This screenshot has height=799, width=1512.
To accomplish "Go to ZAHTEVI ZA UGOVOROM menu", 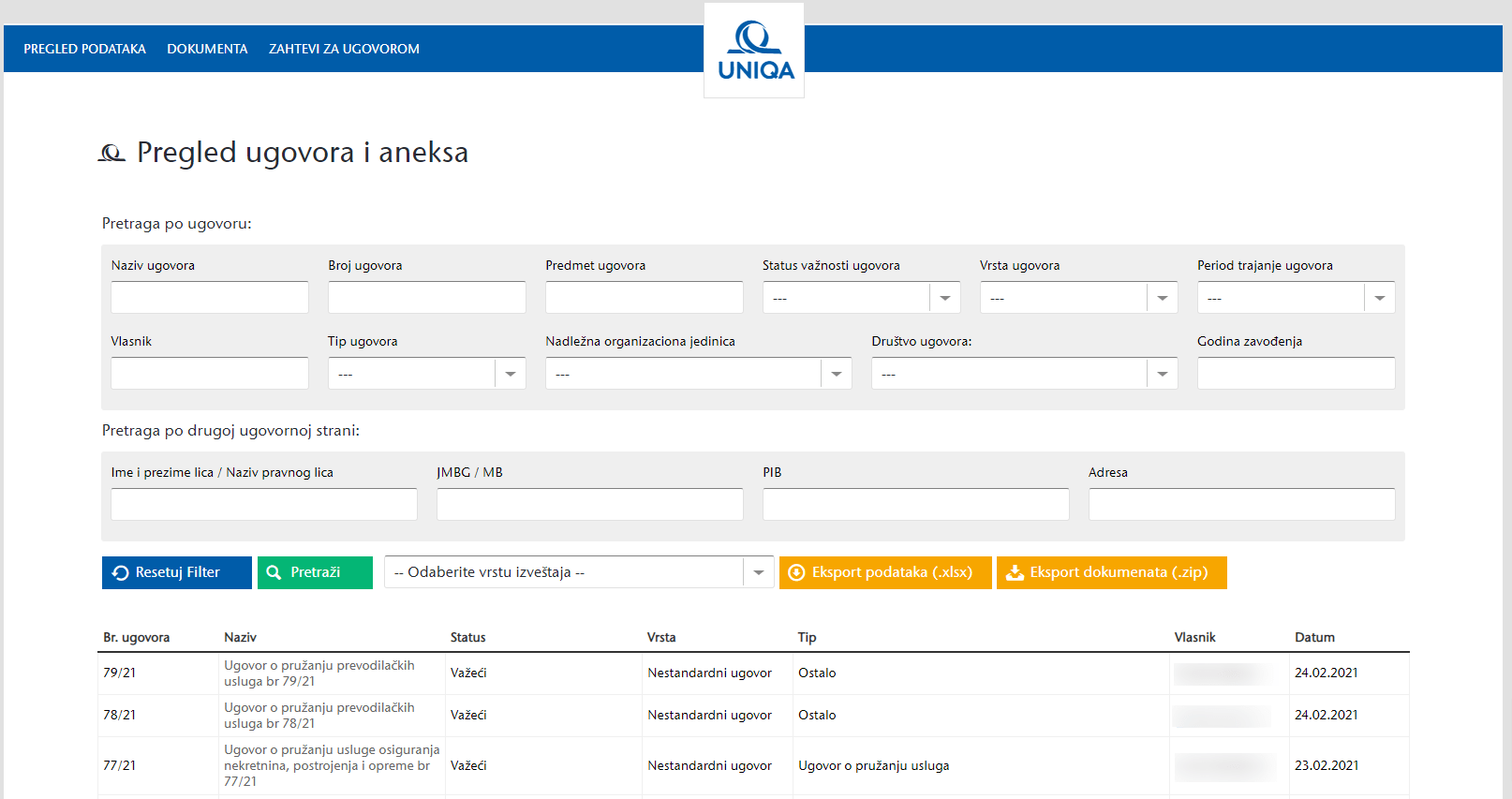I will point(344,49).
